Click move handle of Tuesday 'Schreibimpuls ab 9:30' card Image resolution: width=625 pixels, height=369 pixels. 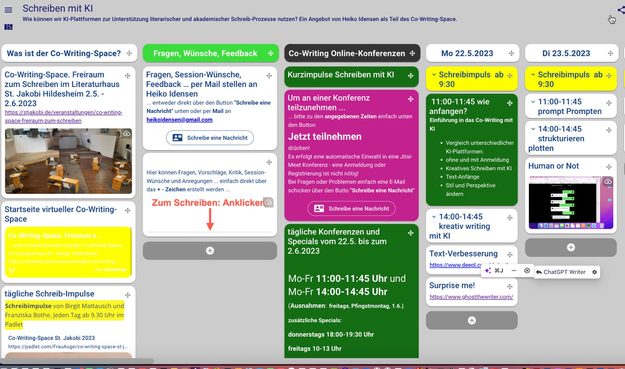(x=609, y=76)
